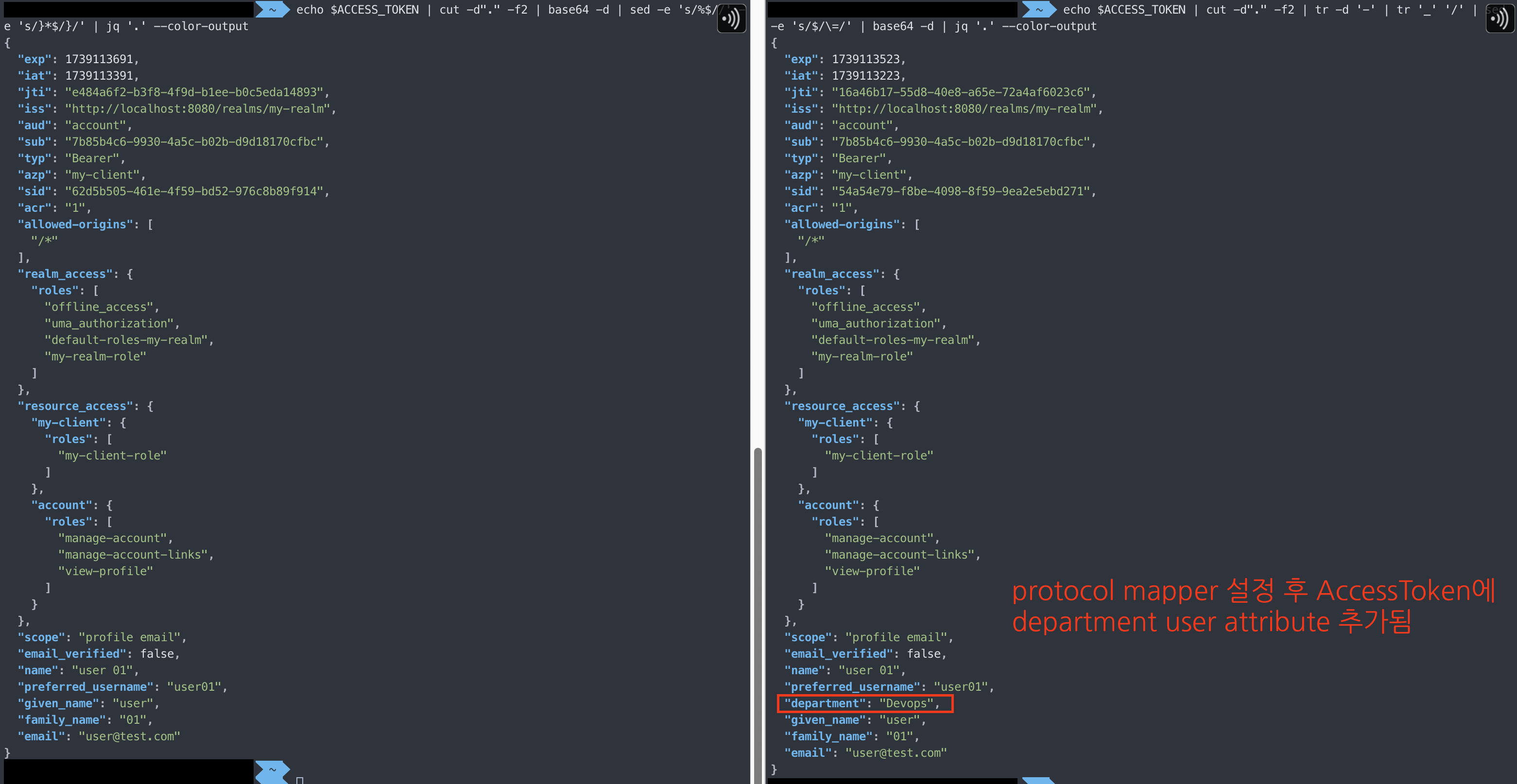
Task: Click the iss localhost URL in the right pane
Action: pyautogui.click(x=964, y=109)
